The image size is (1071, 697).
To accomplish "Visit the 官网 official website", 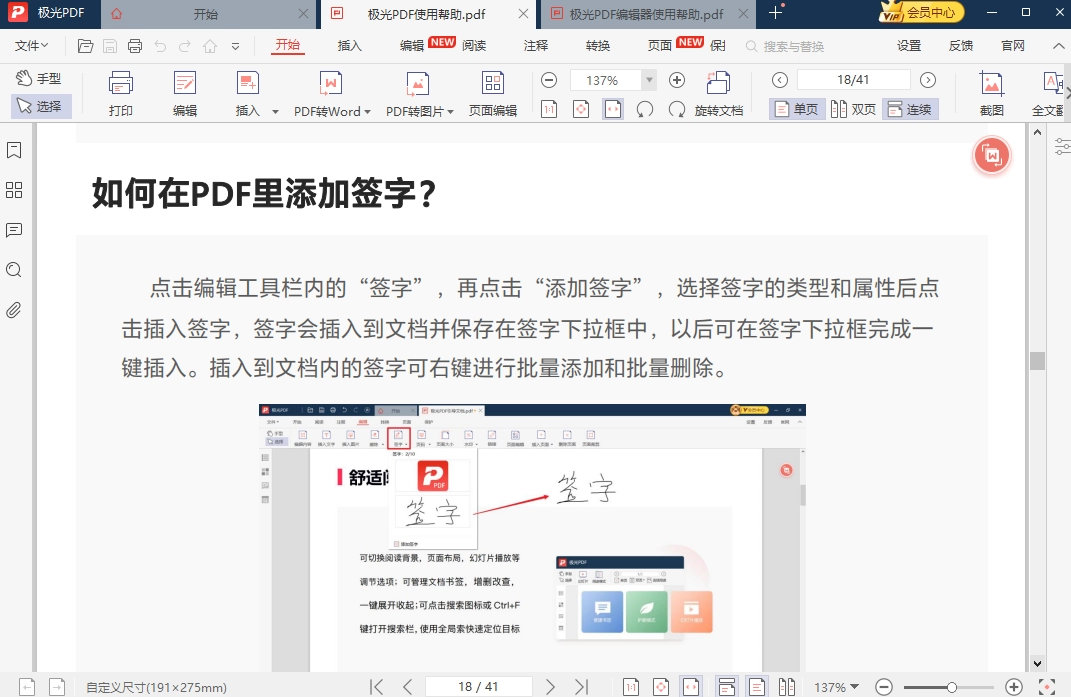I will tap(1012, 46).
